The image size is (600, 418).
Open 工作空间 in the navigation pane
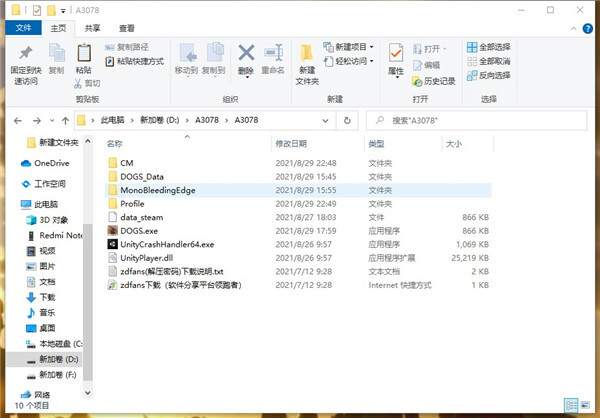click(x=43, y=184)
